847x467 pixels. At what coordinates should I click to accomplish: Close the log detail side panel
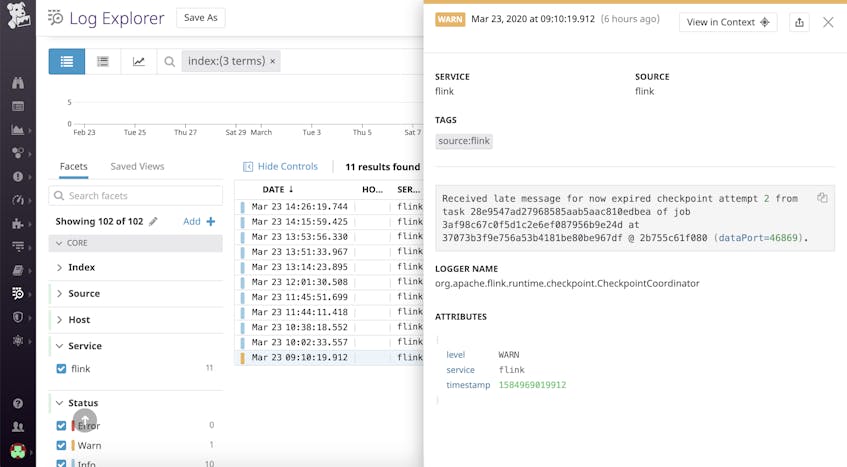(828, 22)
